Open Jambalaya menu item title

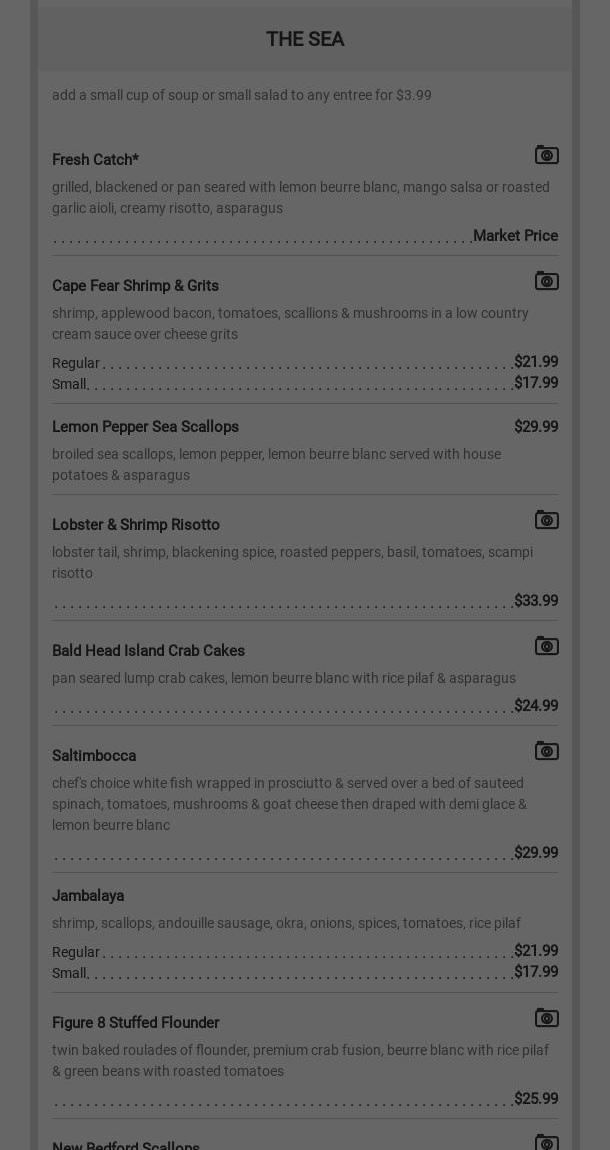click(x=88, y=896)
